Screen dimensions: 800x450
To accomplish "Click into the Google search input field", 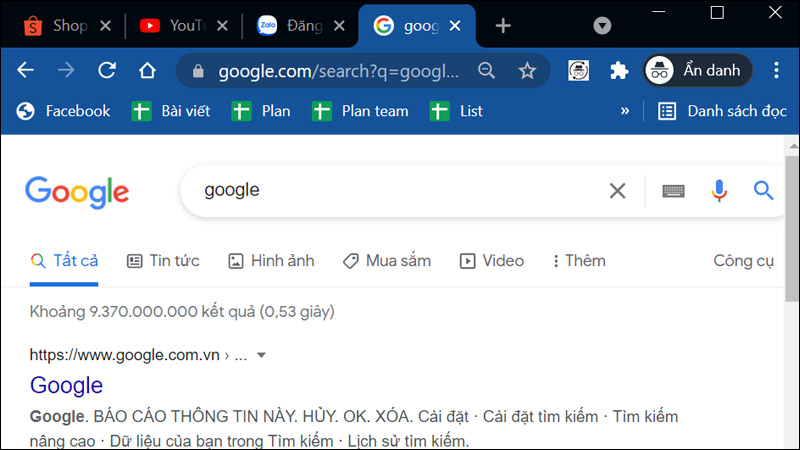I will pyautogui.click(x=400, y=191).
